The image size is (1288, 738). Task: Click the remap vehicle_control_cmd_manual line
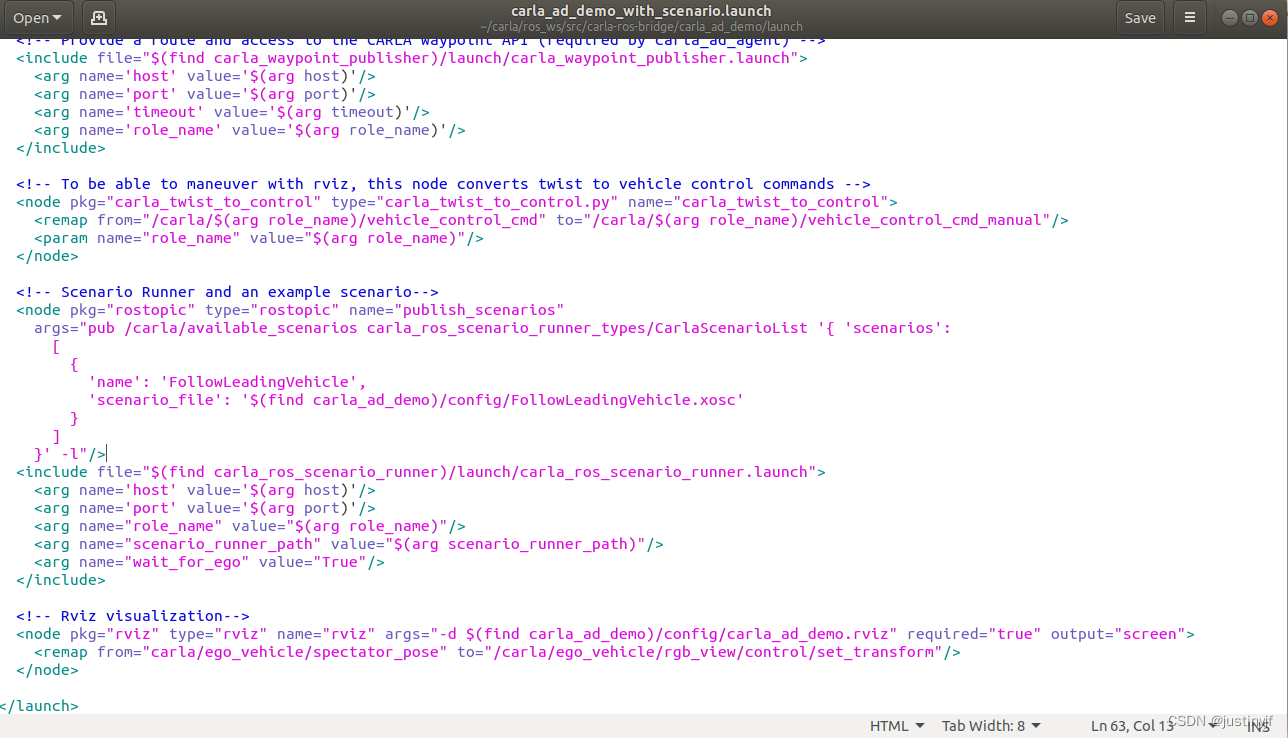pos(551,220)
